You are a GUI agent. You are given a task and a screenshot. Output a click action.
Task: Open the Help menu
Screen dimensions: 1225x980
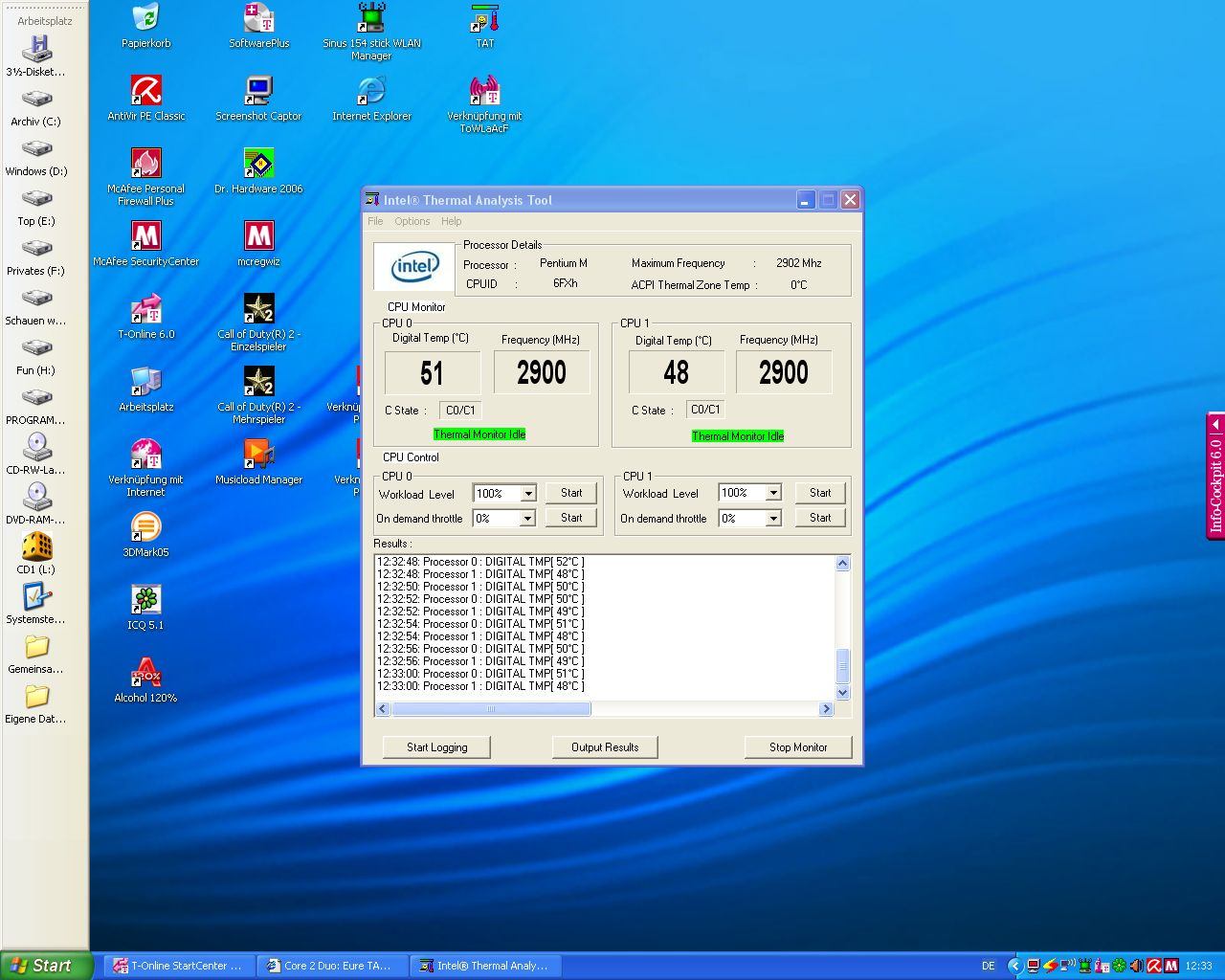click(x=451, y=221)
